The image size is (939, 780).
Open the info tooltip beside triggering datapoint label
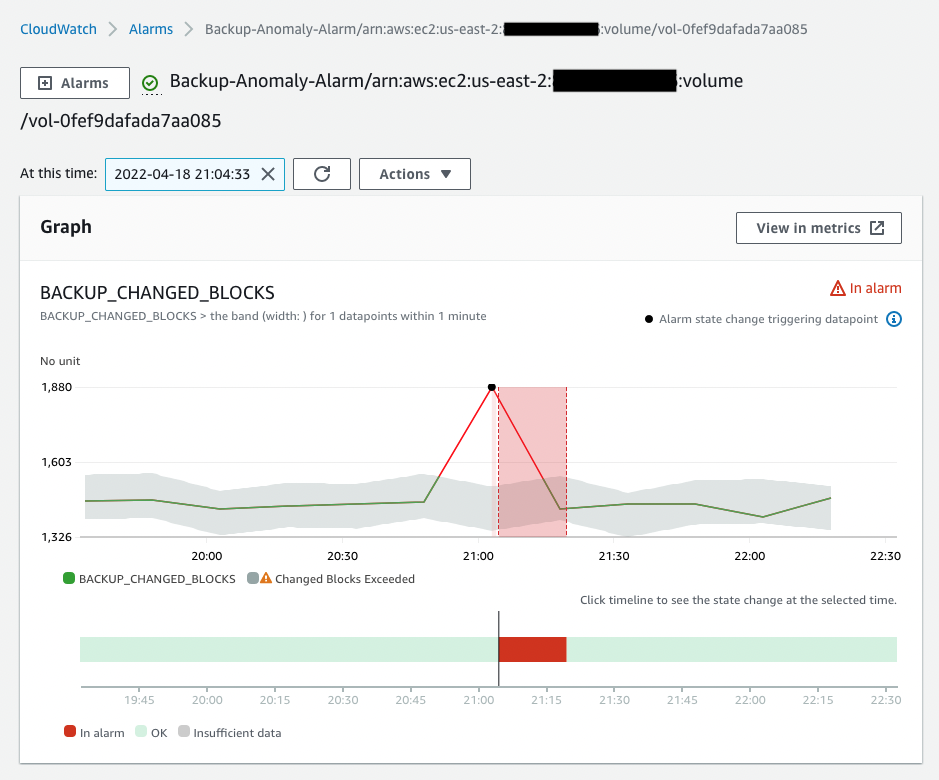[x=893, y=319]
